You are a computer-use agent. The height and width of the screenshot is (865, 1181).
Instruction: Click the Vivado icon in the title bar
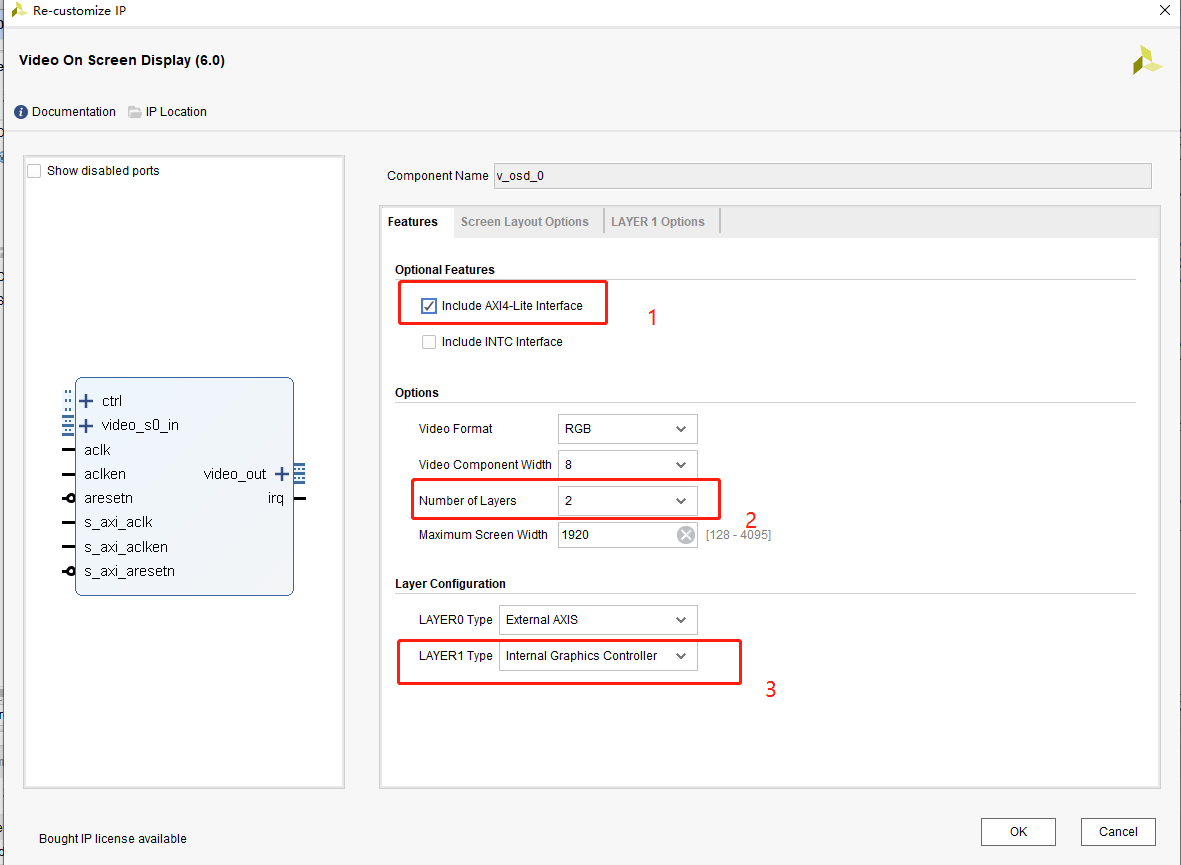[x=19, y=11]
